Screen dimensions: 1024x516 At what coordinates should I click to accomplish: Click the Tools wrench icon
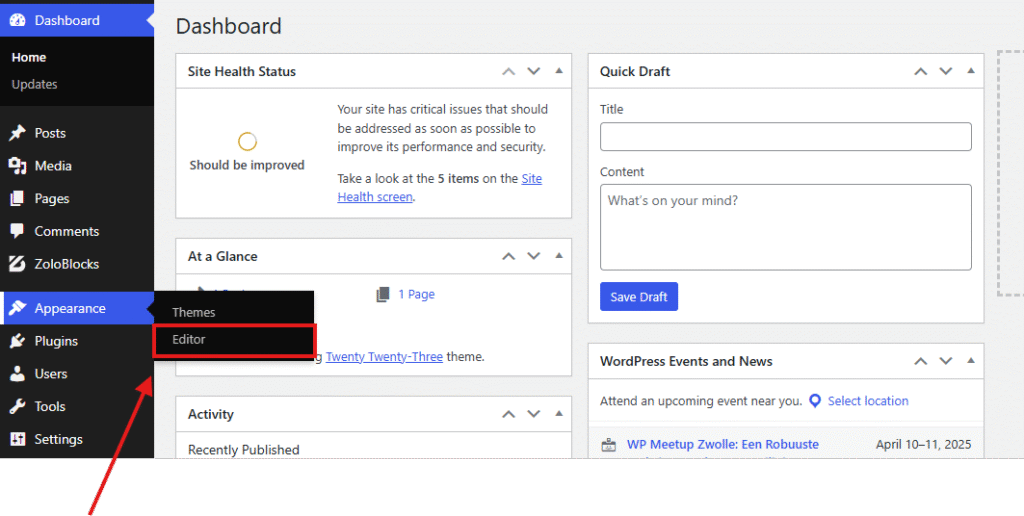click(18, 406)
